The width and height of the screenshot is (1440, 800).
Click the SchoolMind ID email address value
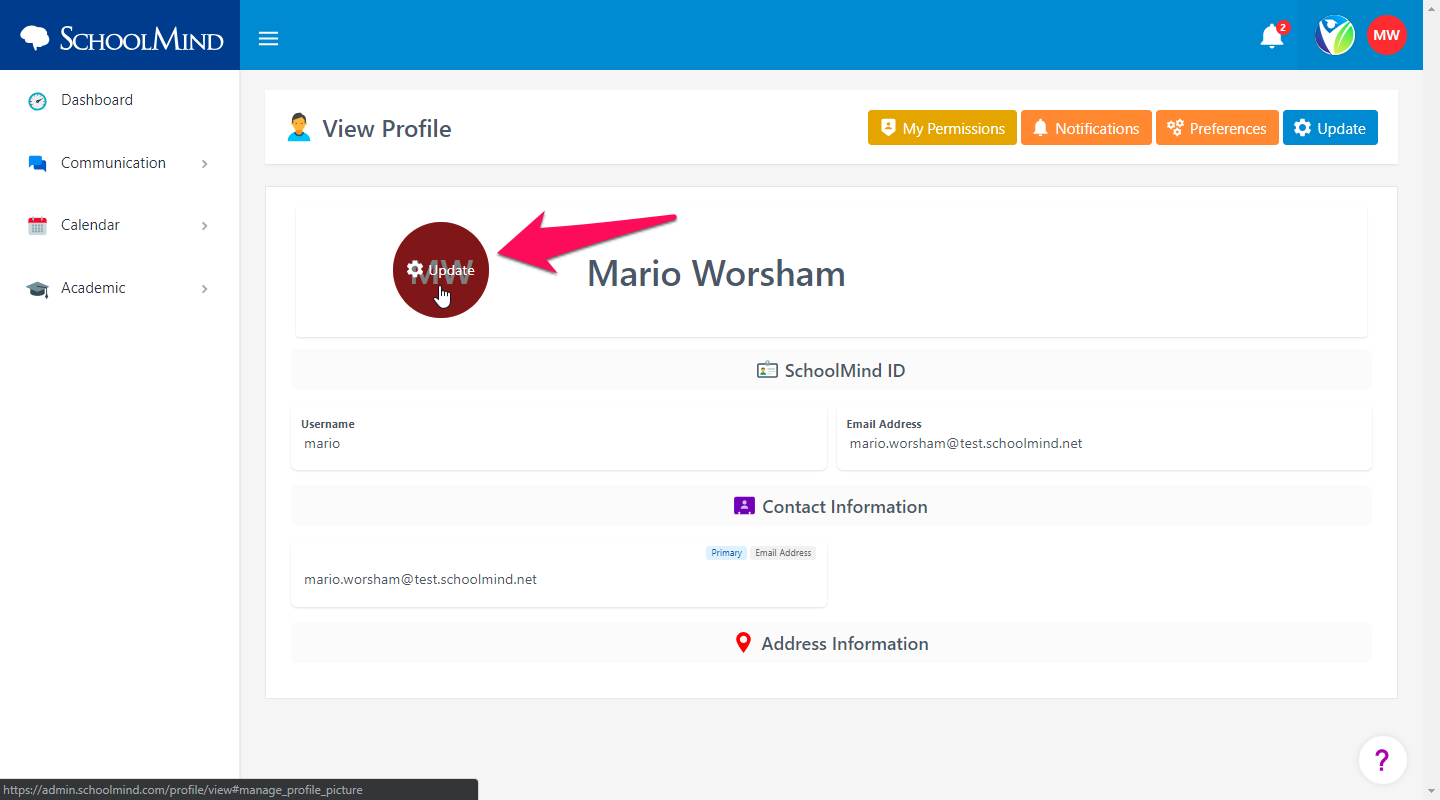(x=966, y=443)
